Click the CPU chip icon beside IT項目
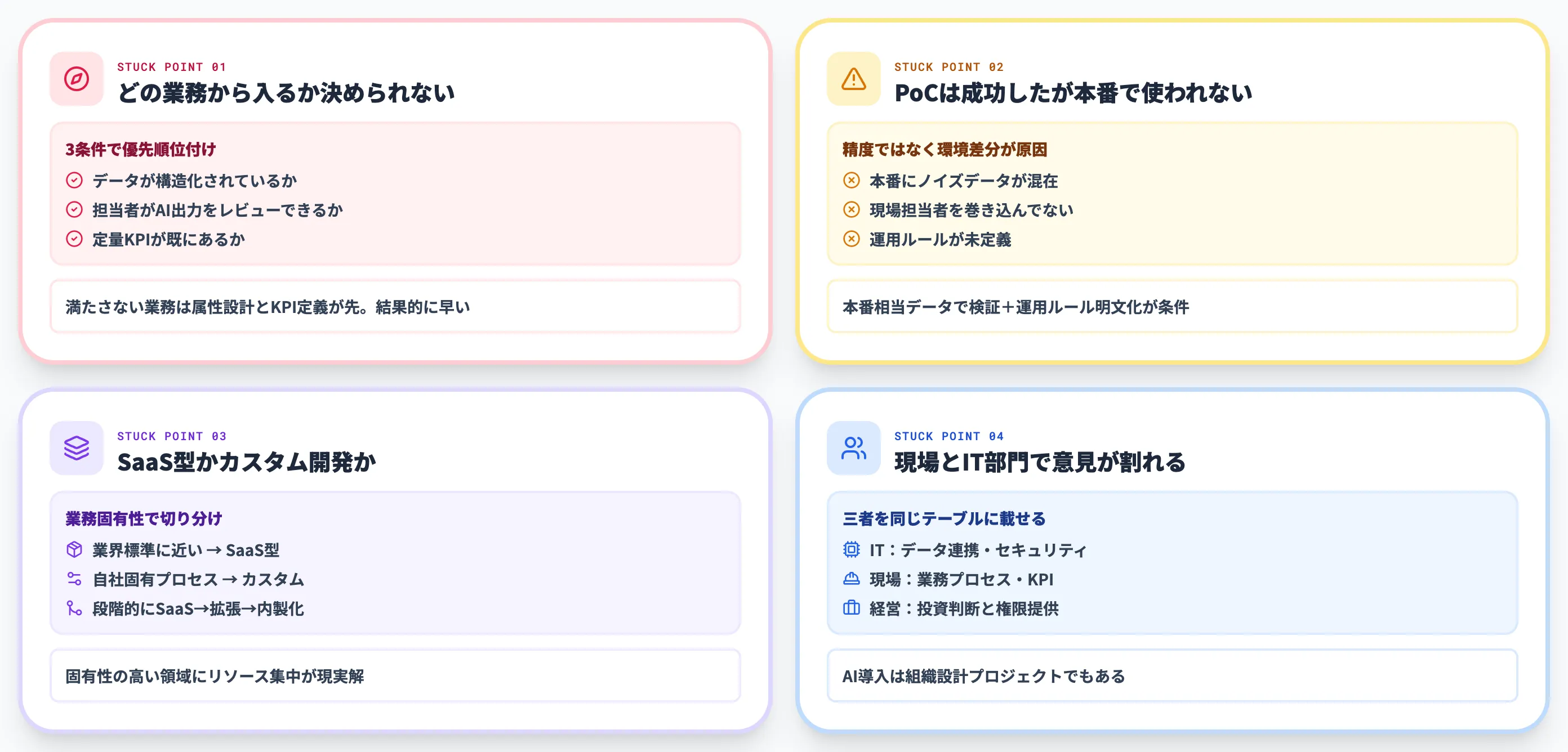The height and width of the screenshot is (752, 1568). 851,550
